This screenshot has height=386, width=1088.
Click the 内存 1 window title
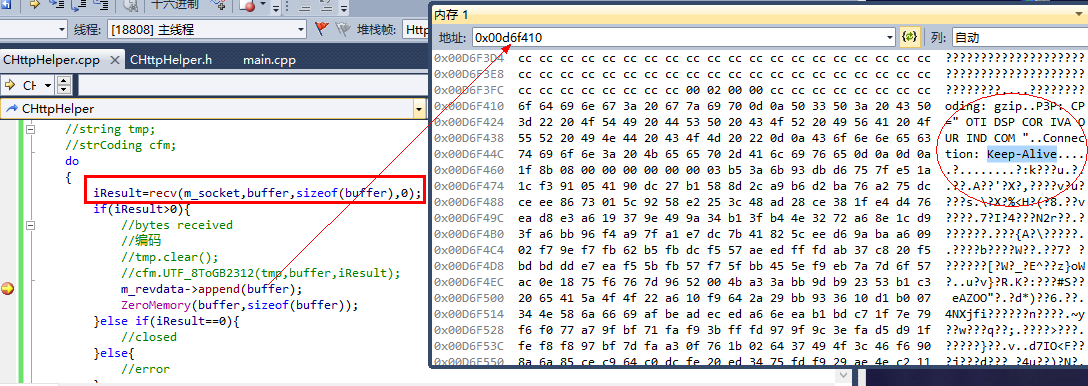451,15
